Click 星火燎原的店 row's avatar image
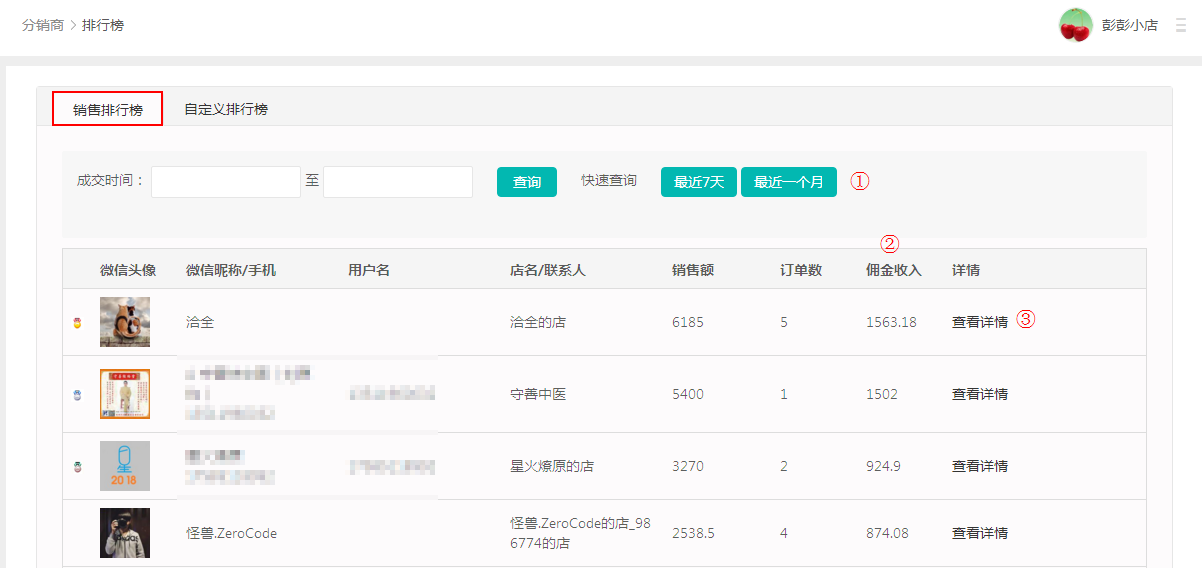Viewport: 1202px width, 568px height. 125,466
